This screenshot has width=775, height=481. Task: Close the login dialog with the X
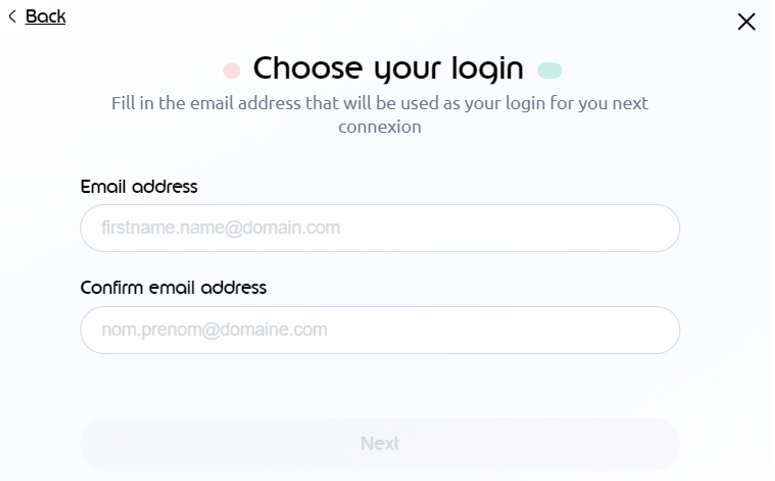(746, 22)
